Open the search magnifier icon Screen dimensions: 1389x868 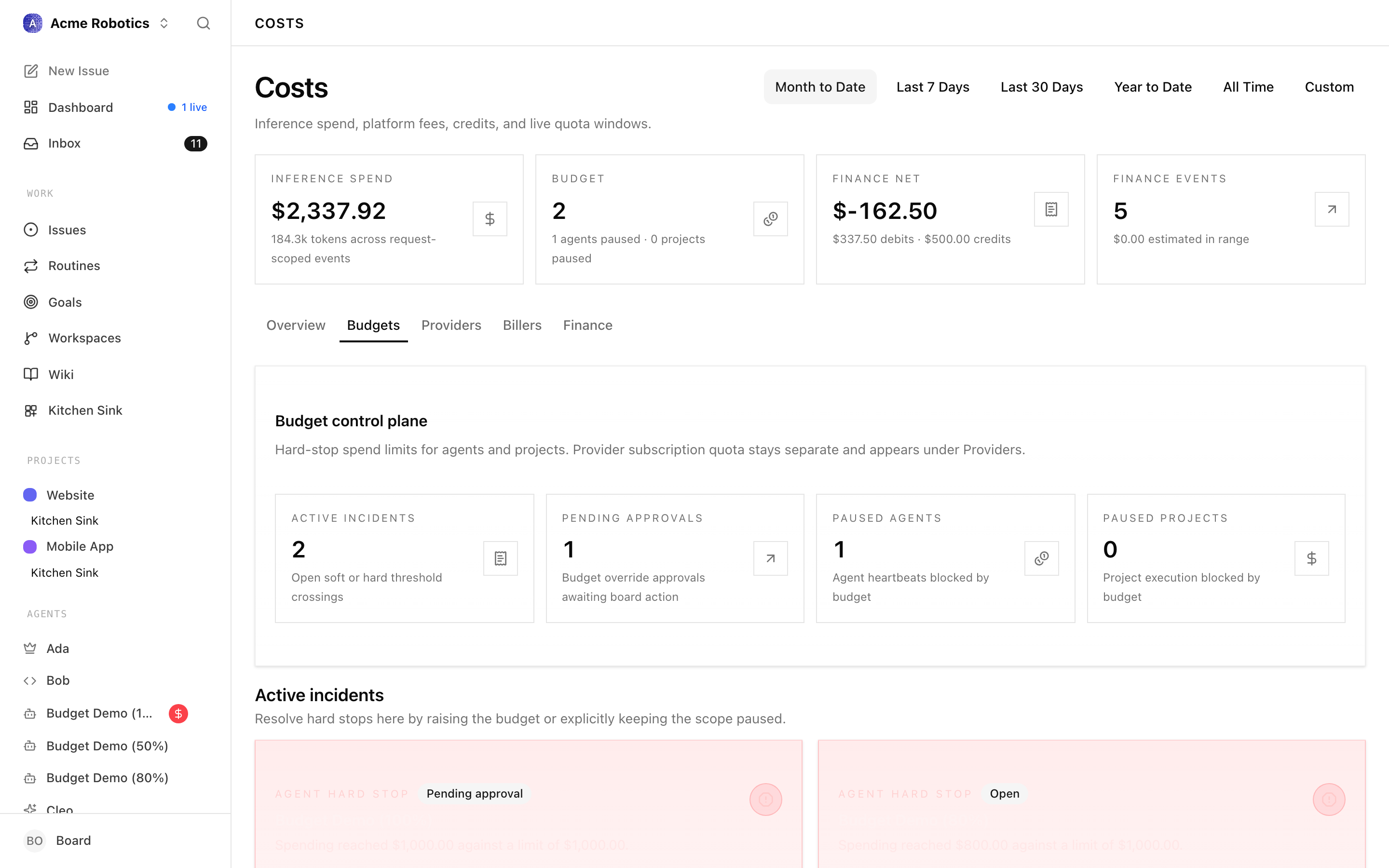pos(203,23)
